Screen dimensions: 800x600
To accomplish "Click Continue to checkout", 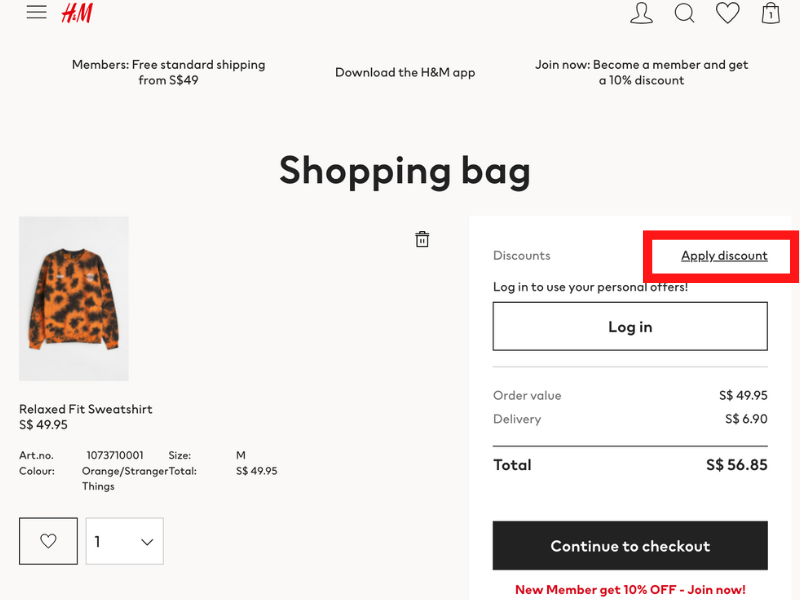I will (x=630, y=546).
